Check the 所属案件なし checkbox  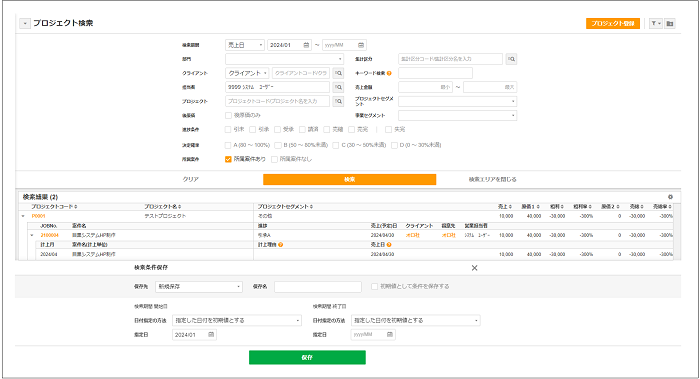[x=275, y=159]
